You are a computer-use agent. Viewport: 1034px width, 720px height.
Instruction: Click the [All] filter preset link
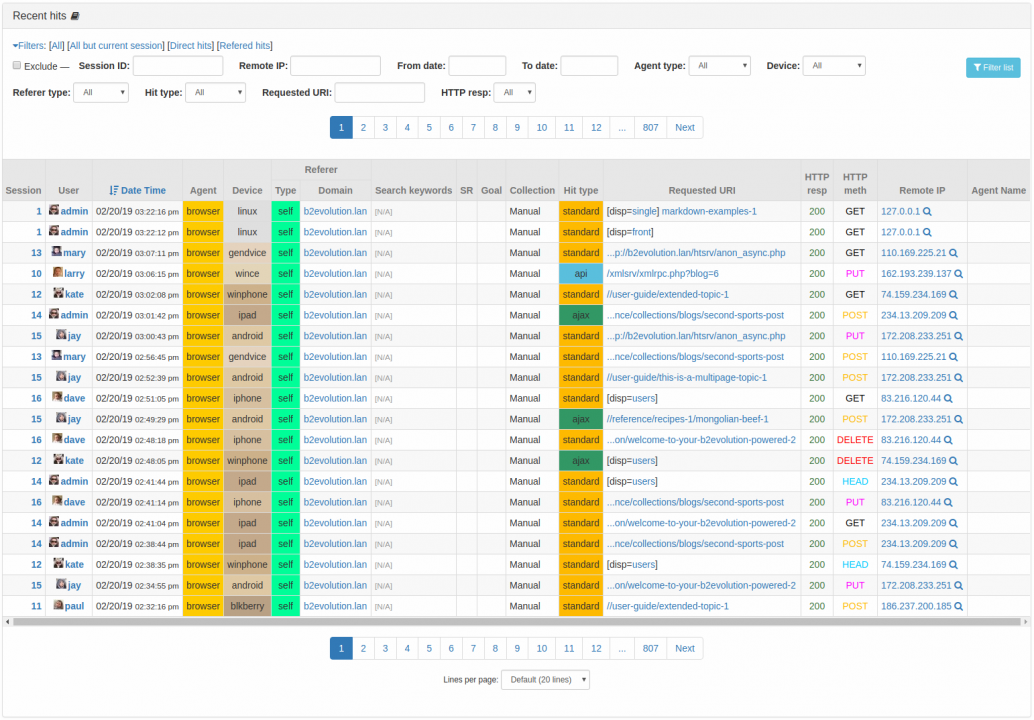tap(57, 45)
